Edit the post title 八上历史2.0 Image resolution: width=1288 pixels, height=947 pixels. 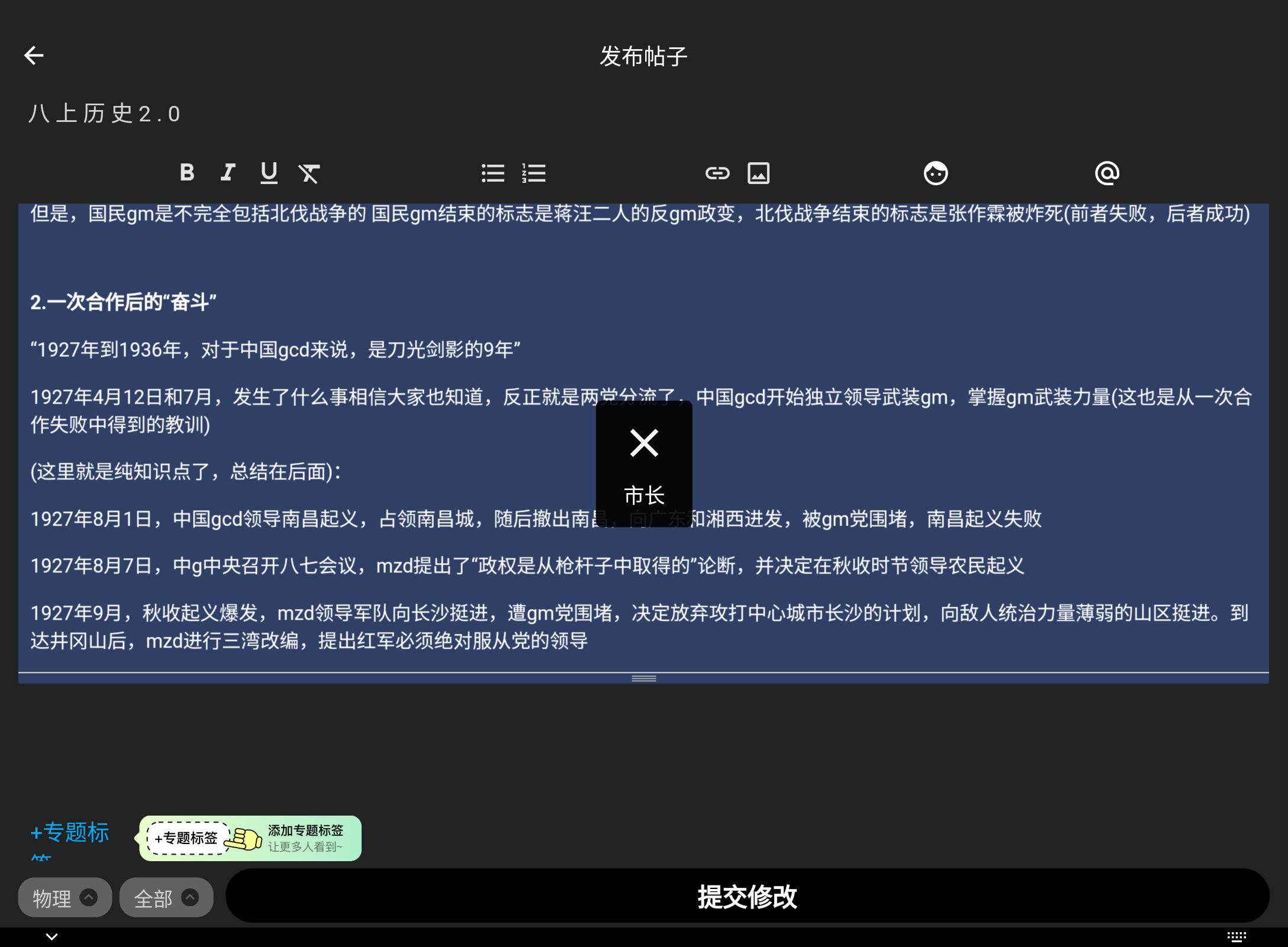(104, 114)
